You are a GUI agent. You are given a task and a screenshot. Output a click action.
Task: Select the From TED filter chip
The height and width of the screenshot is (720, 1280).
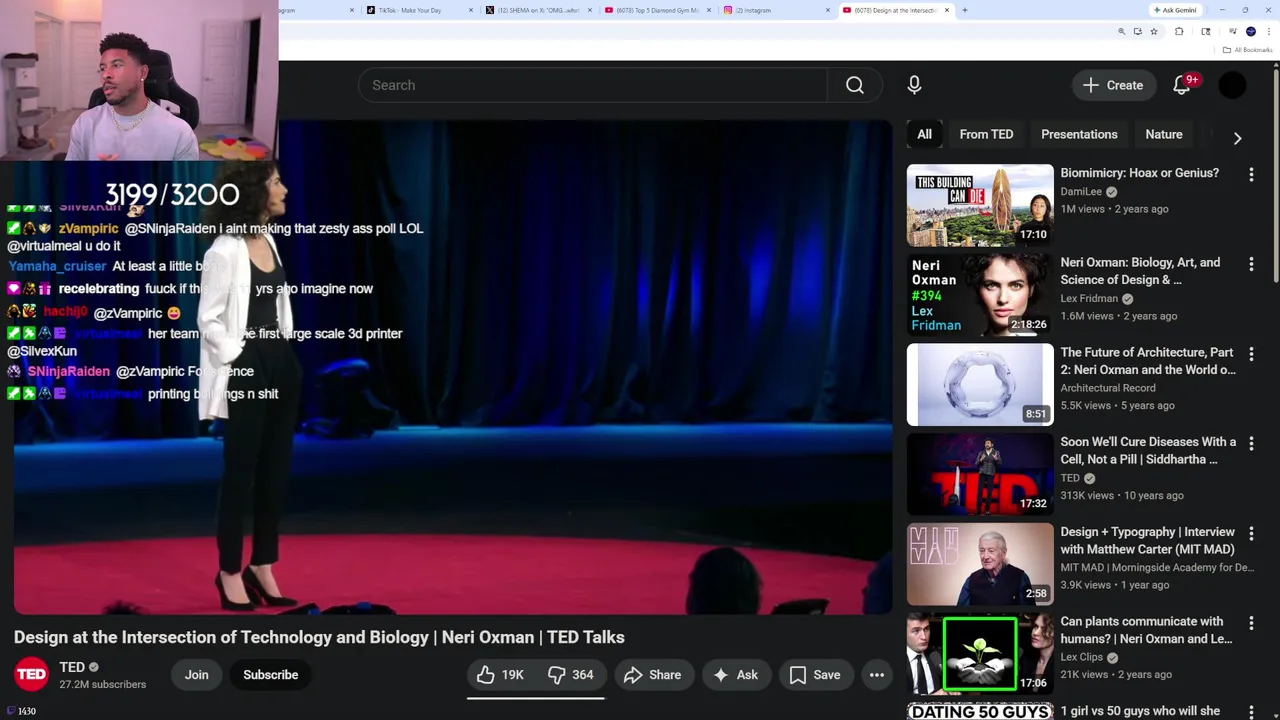point(986,134)
